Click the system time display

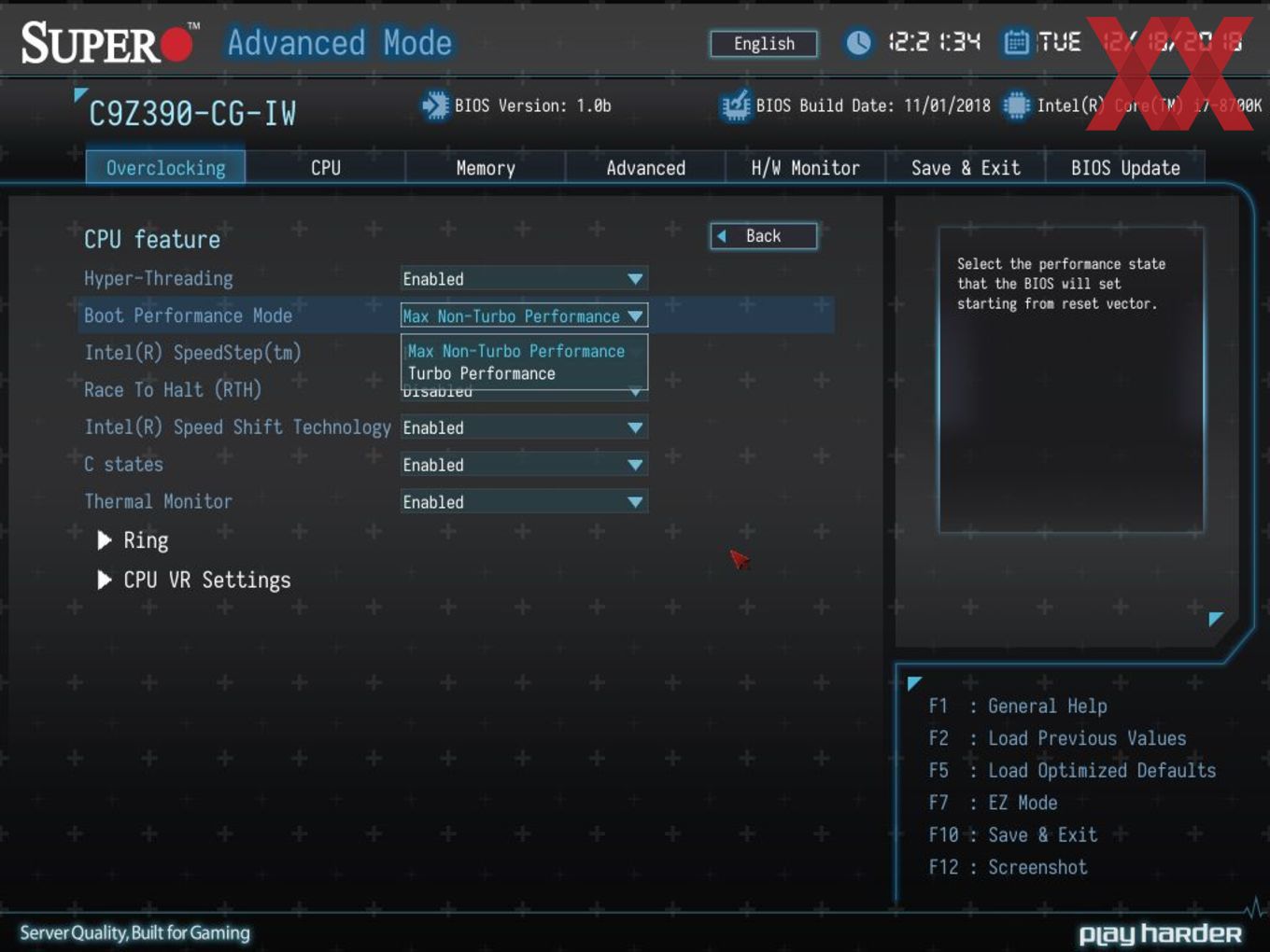[x=934, y=43]
